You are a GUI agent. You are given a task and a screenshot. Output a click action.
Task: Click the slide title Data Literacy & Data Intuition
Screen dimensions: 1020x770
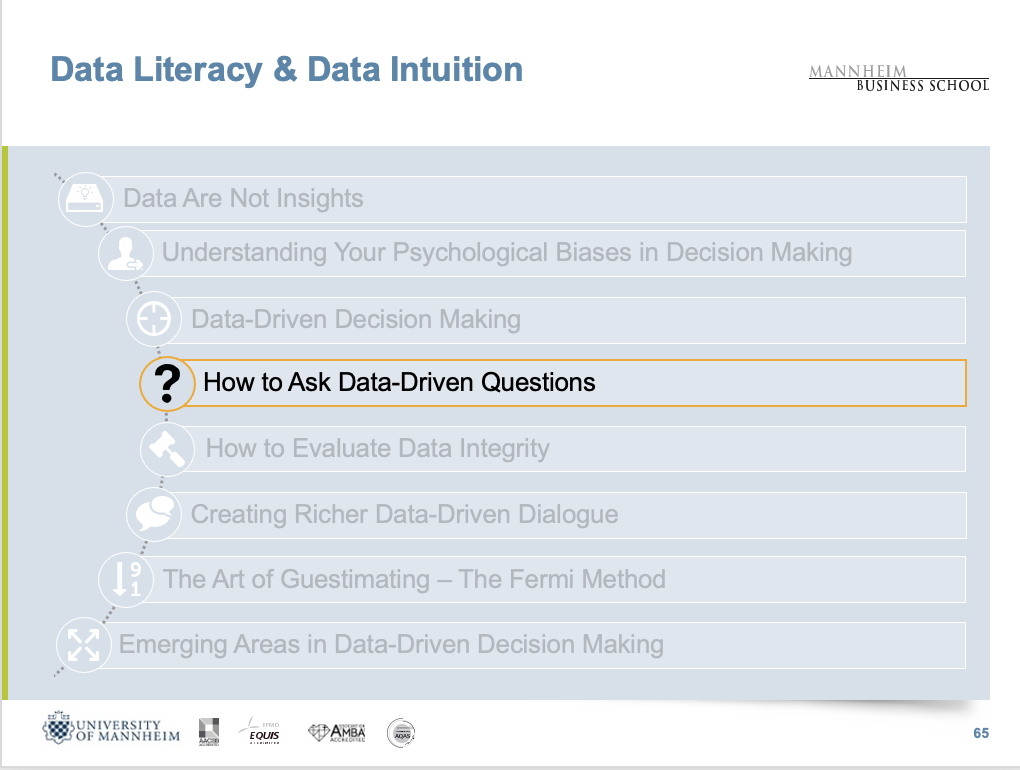pyautogui.click(x=286, y=70)
